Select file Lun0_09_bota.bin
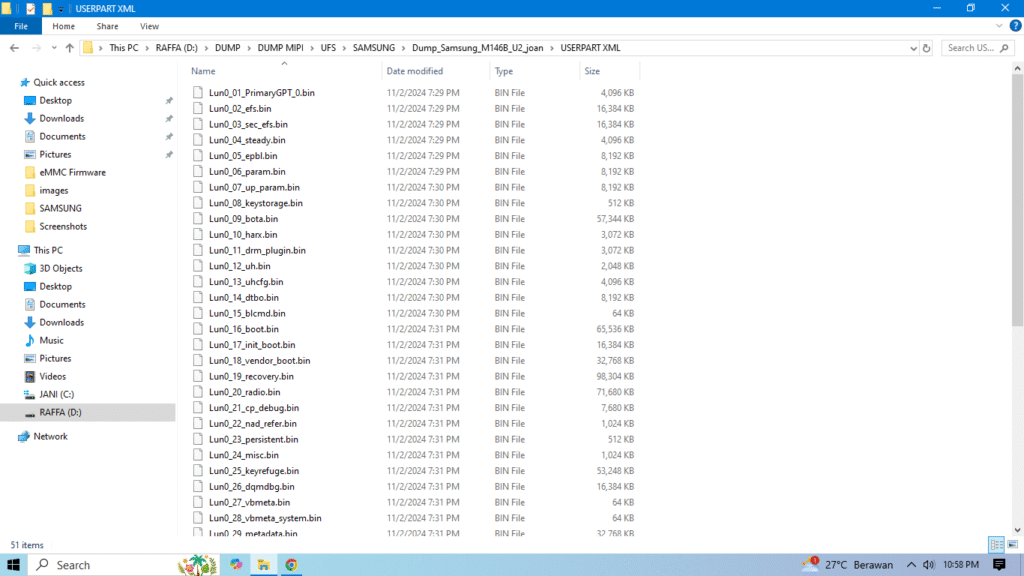Viewport: 1024px width, 576px height. click(x=243, y=219)
